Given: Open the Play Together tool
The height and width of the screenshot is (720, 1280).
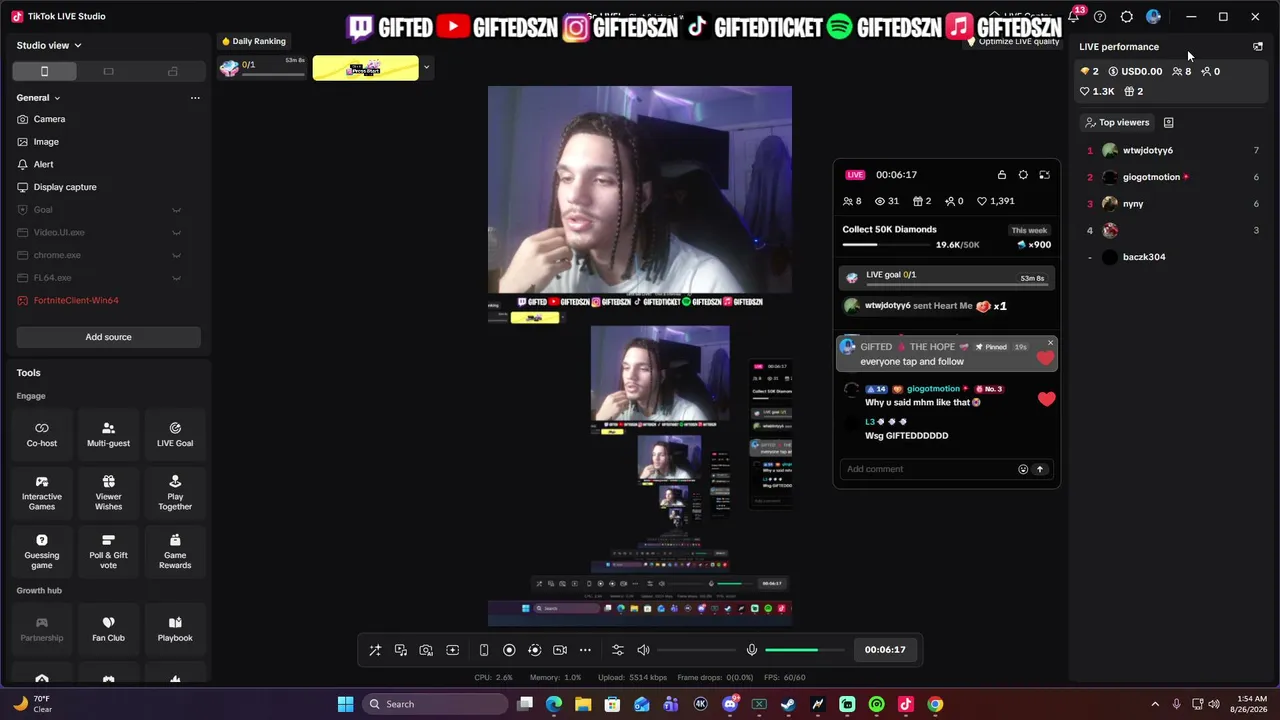Looking at the screenshot, I should [175, 493].
